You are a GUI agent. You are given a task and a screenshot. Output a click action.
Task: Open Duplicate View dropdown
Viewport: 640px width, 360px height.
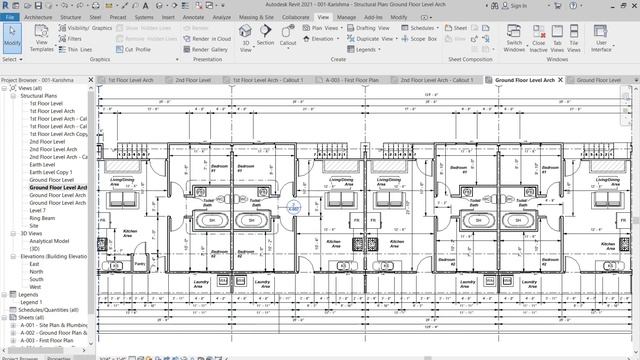coord(372,39)
